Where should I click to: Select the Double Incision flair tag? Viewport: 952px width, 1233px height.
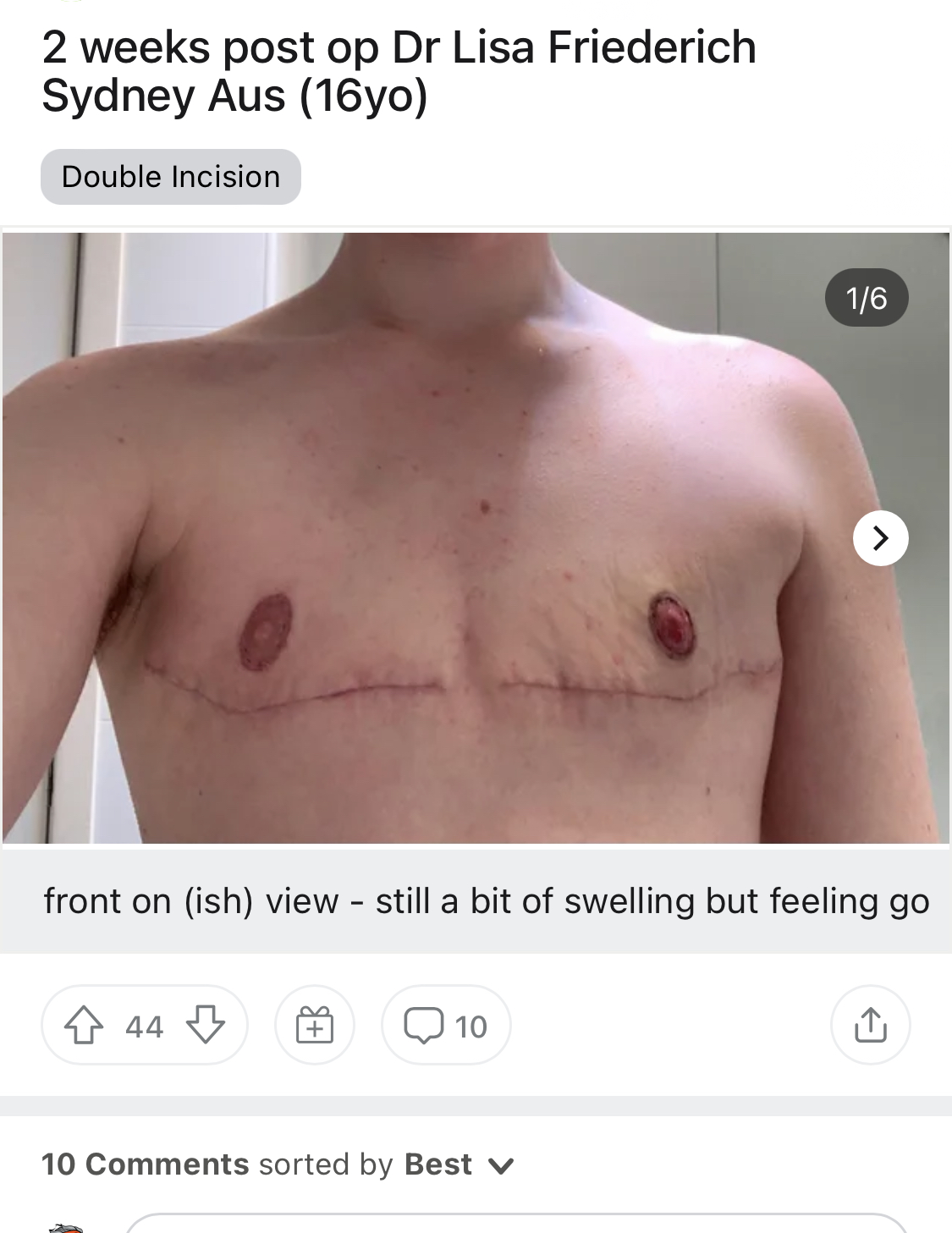[171, 177]
